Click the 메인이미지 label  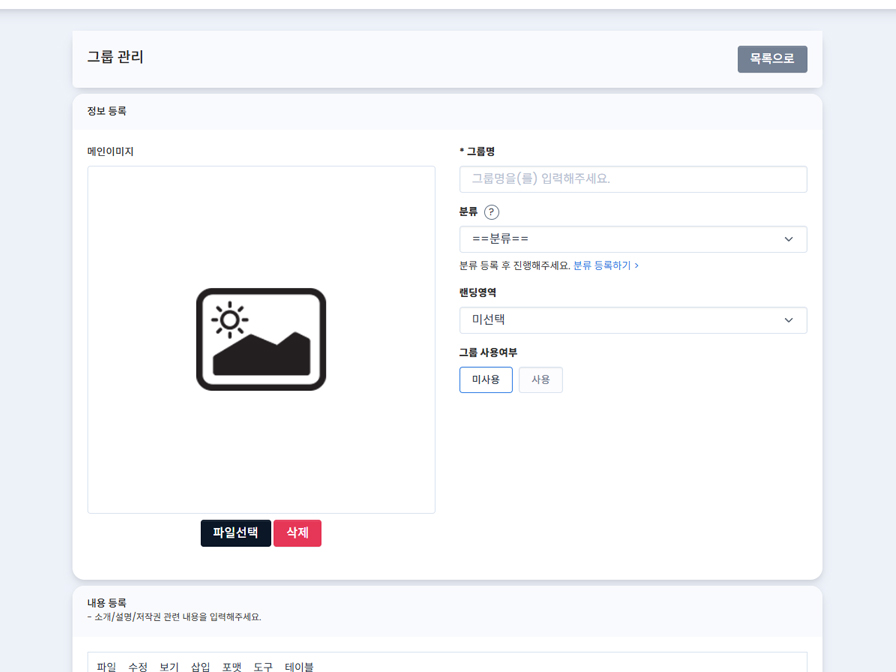pyautogui.click(x=110, y=151)
